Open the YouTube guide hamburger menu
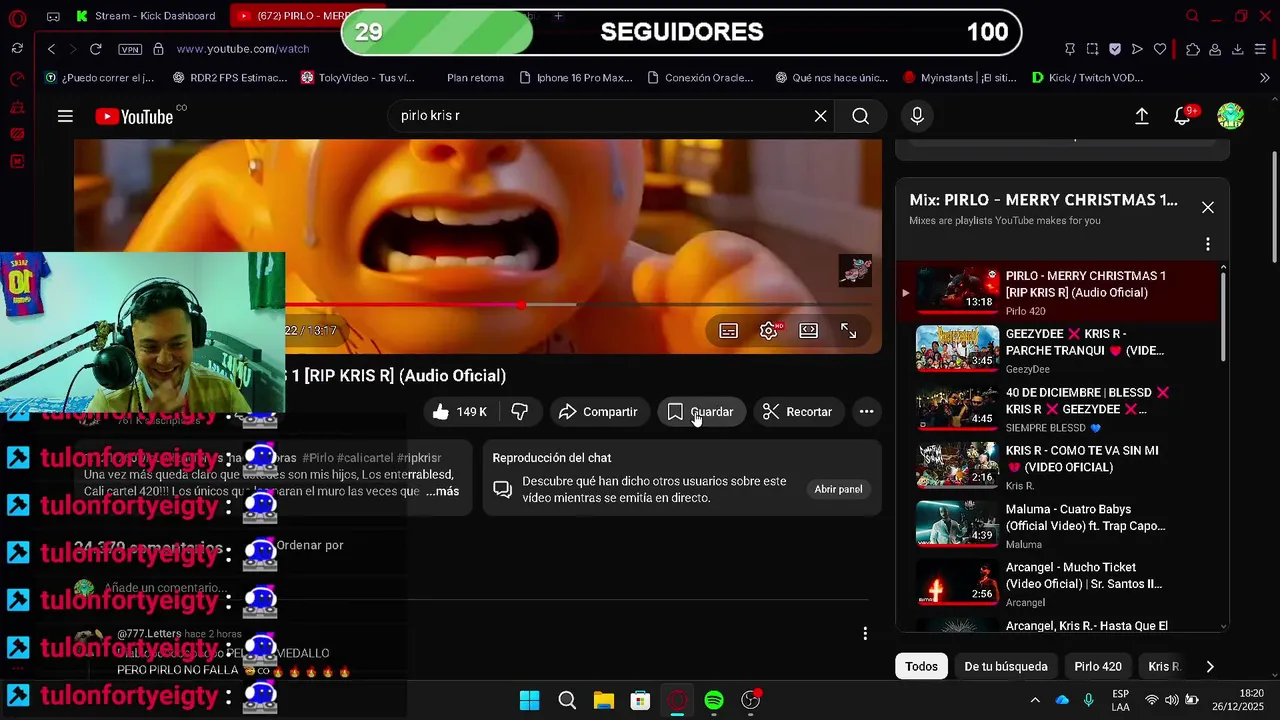Viewport: 1280px width, 720px height. pyautogui.click(x=65, y=116)
